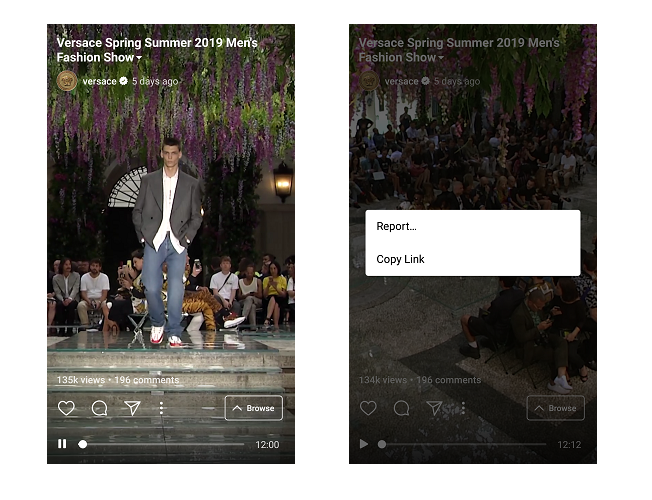Image resolution: width=652 pixels, height=500 pixels.
Task: Click '134k views · 196 comments' text
Action: (420, 380)
